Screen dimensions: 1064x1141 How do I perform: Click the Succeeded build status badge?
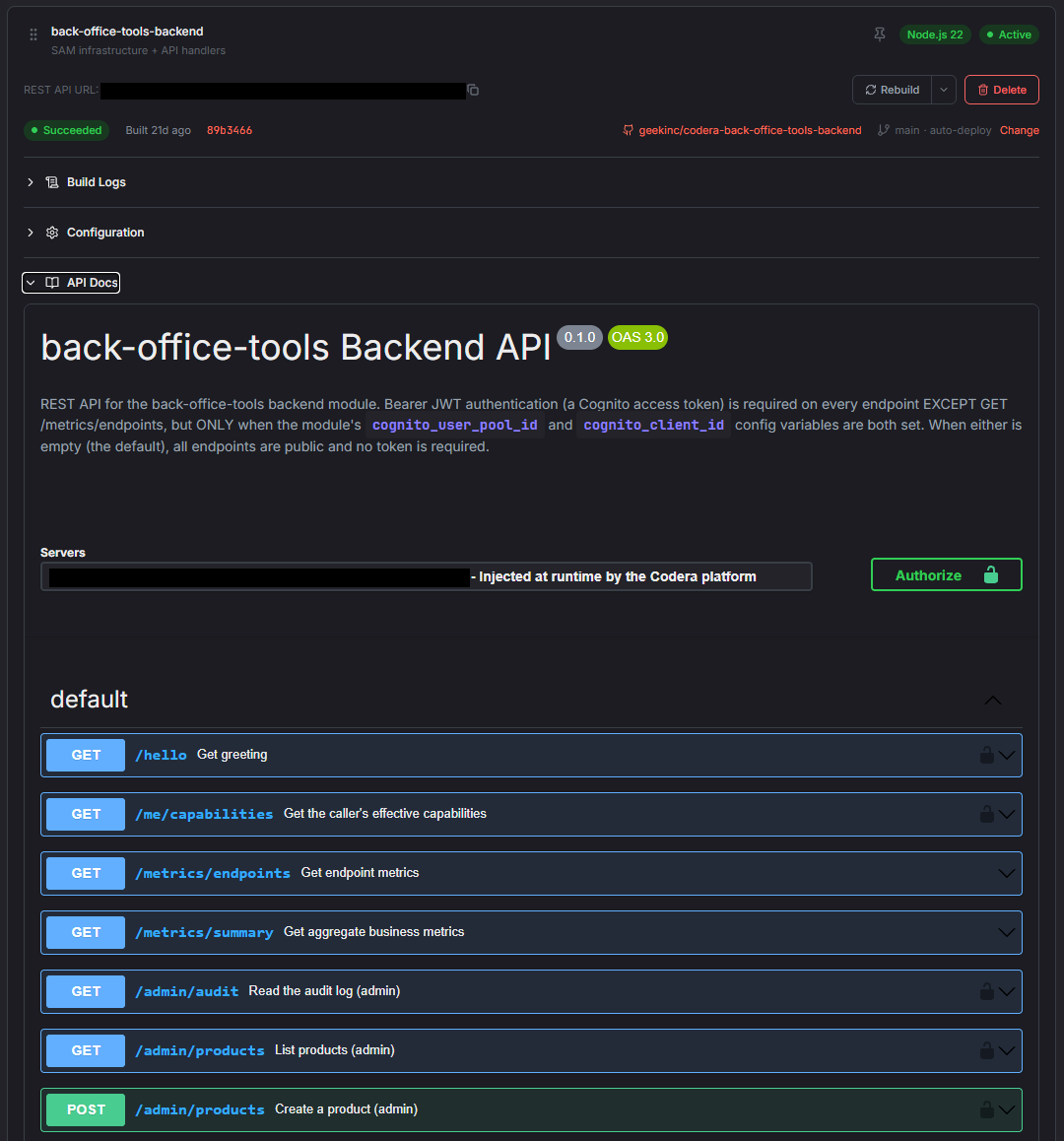(66, 130)
